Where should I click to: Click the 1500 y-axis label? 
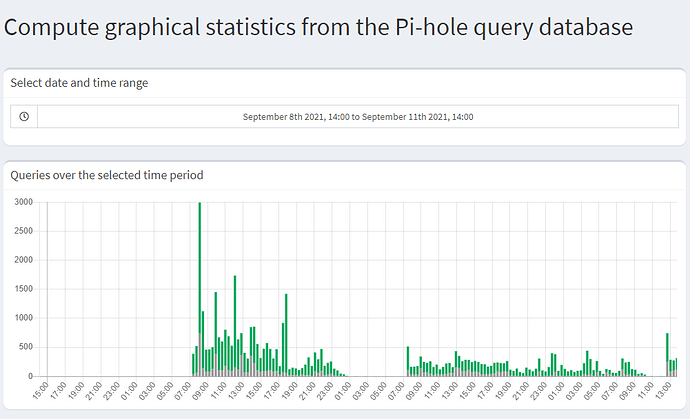[24, 289]
